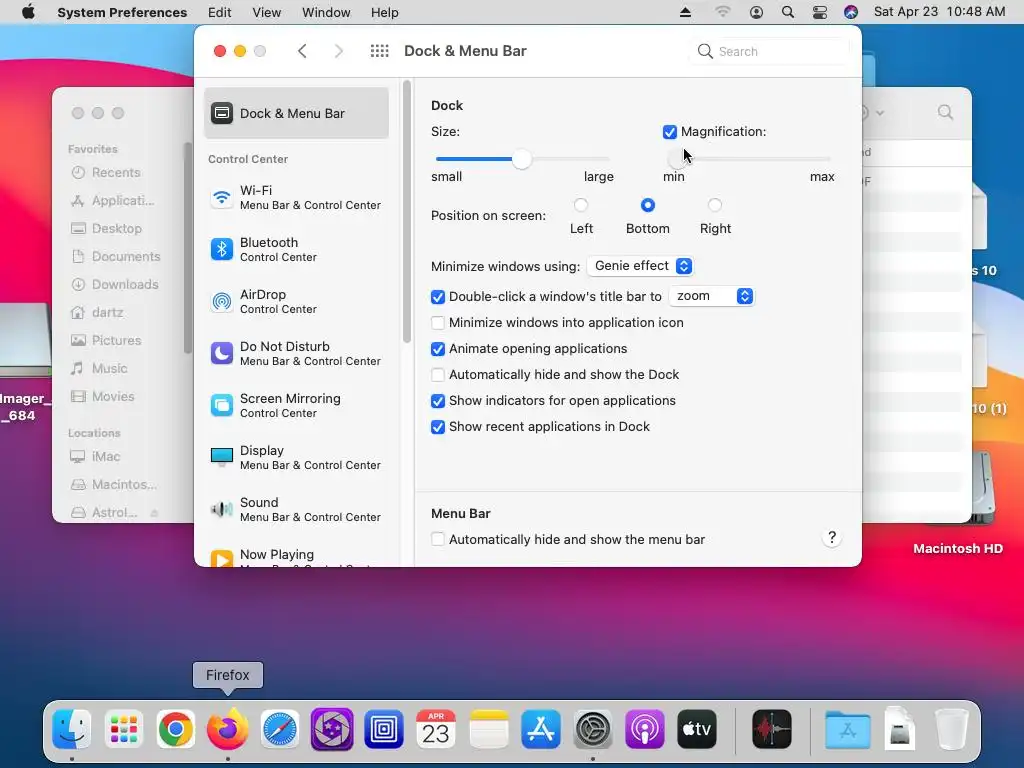Viewport: 1024px width, 768px height.
Task: Open Control Center in menu bar
Action: point(820,12)
